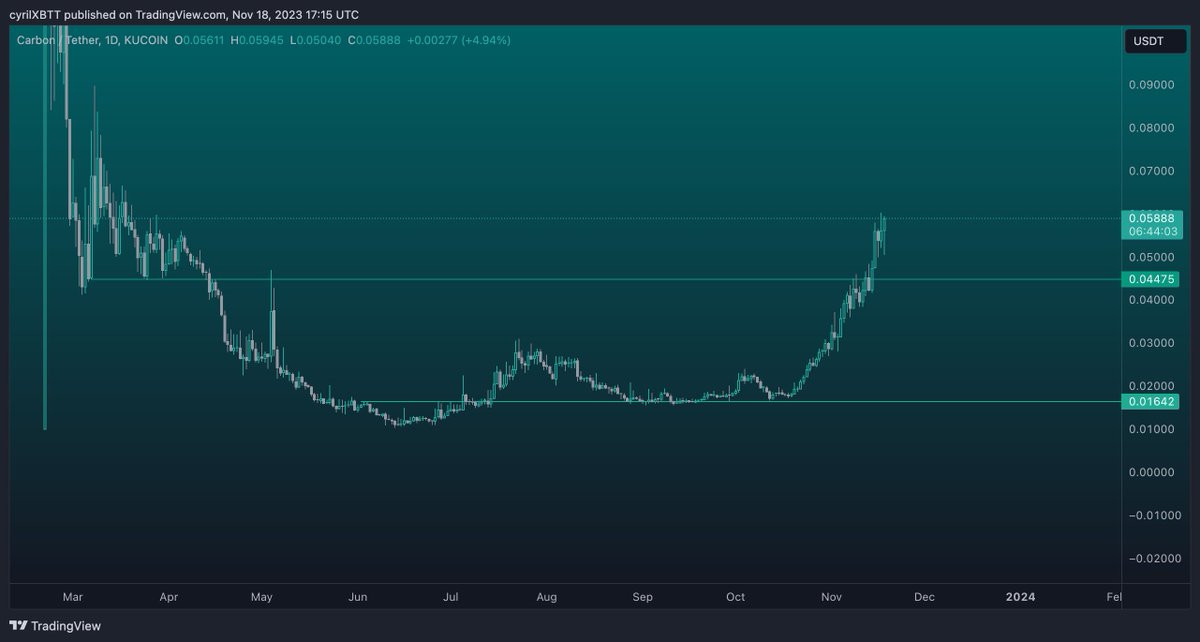Click the 2024 label on the time axis
The height and width of the screenshot is (642, 1200).
coord(1020,597)
